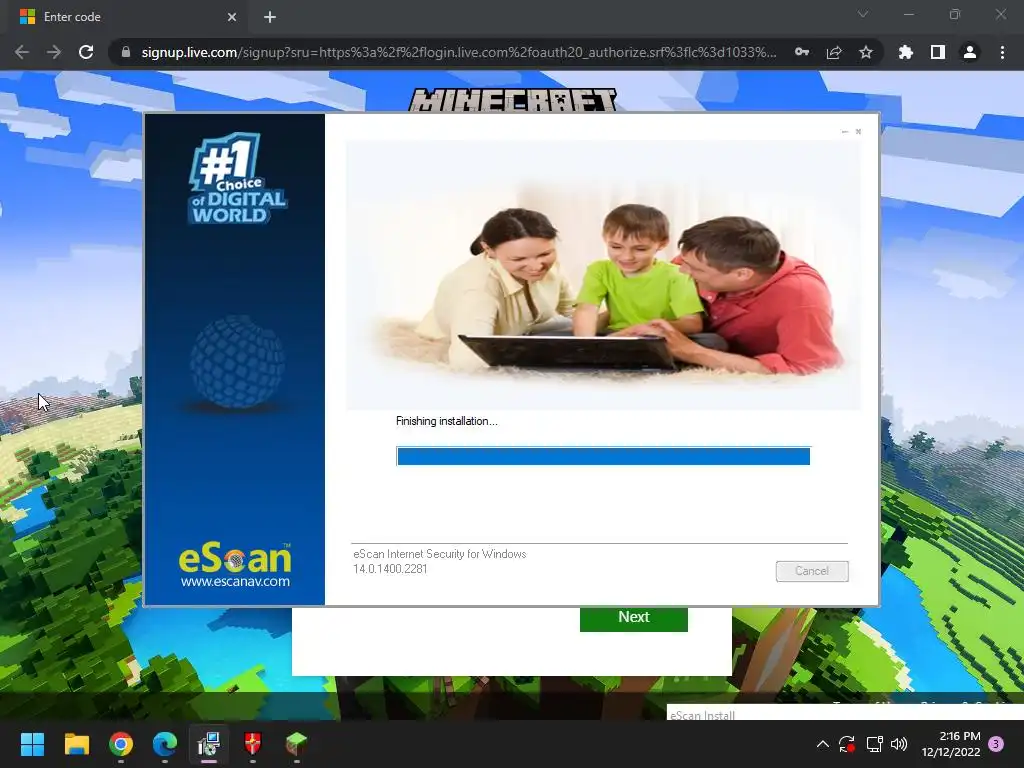Click the sync status tray icon
The image size is (1024, 768).
click(x=847, y=744)
